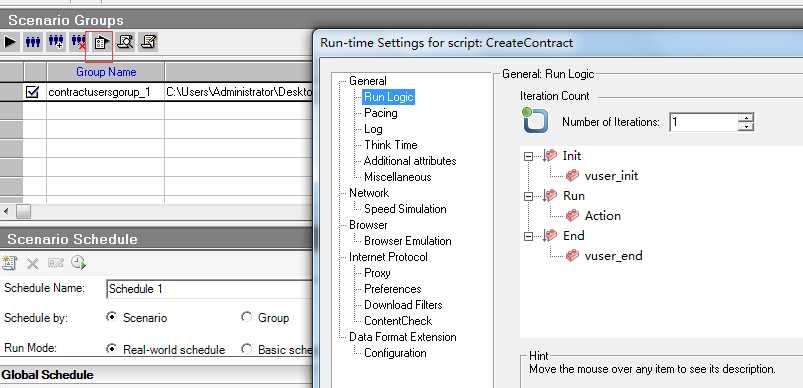Click the Scenario Groups horizontal scrollbar thumb
803x388 pixels.
tap(24, 211)
